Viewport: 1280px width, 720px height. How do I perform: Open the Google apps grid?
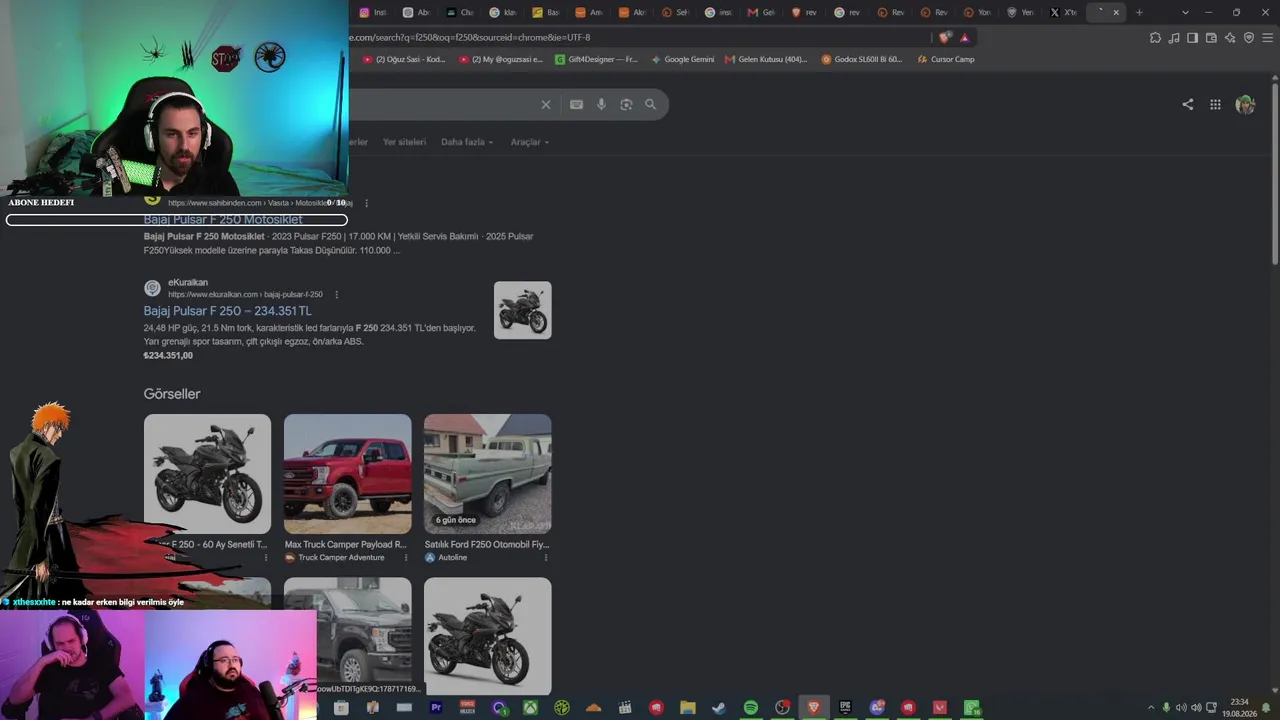pos(1215,104)
